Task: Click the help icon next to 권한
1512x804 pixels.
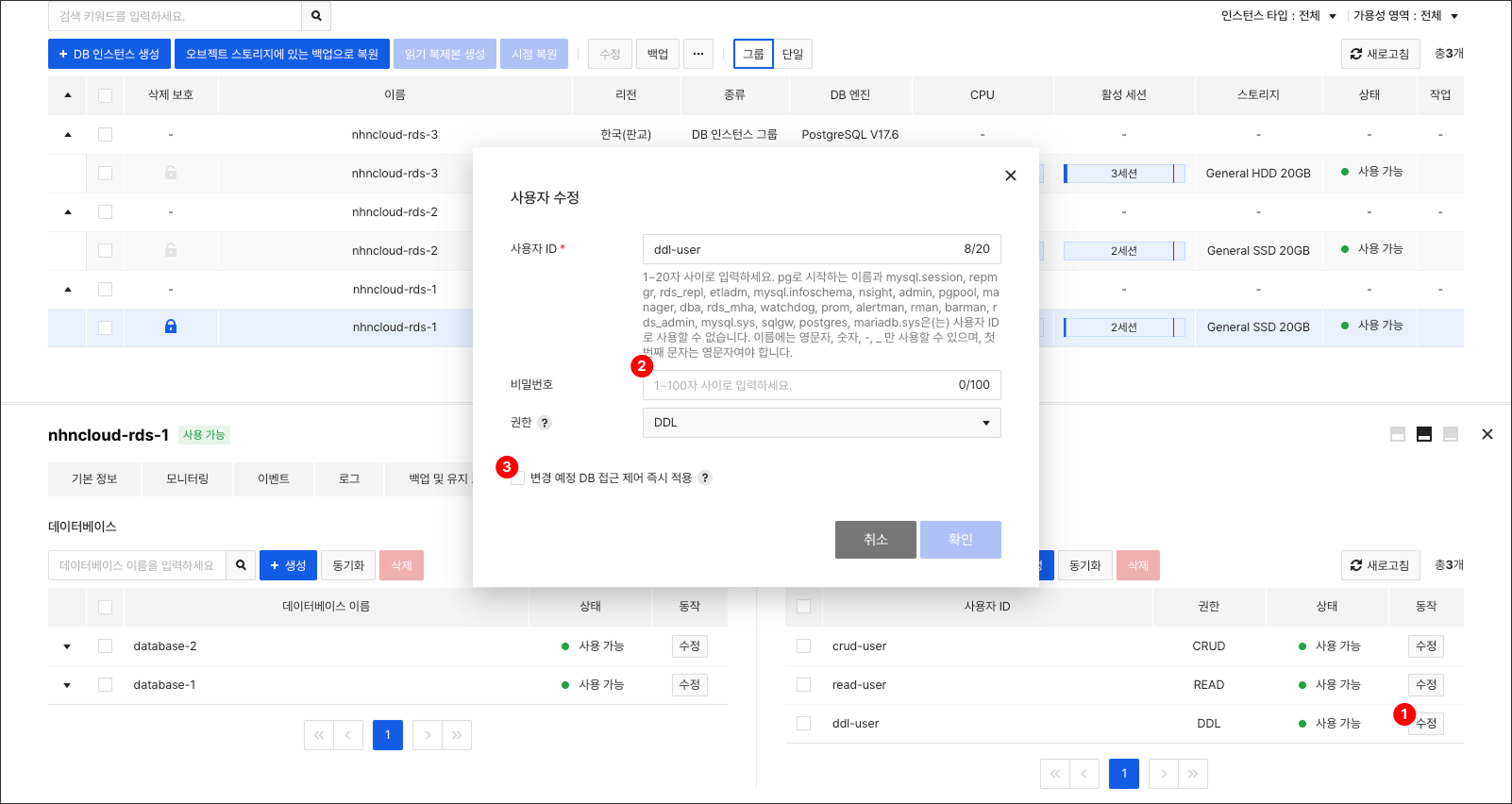Action: [x=545, y=423]
